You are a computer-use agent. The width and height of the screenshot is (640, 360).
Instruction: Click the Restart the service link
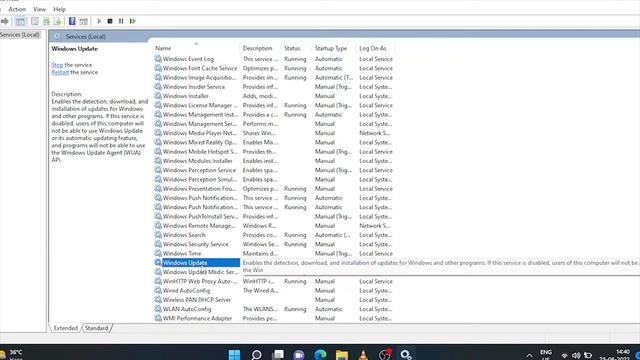pyautogui.click(x=60, y=72)
